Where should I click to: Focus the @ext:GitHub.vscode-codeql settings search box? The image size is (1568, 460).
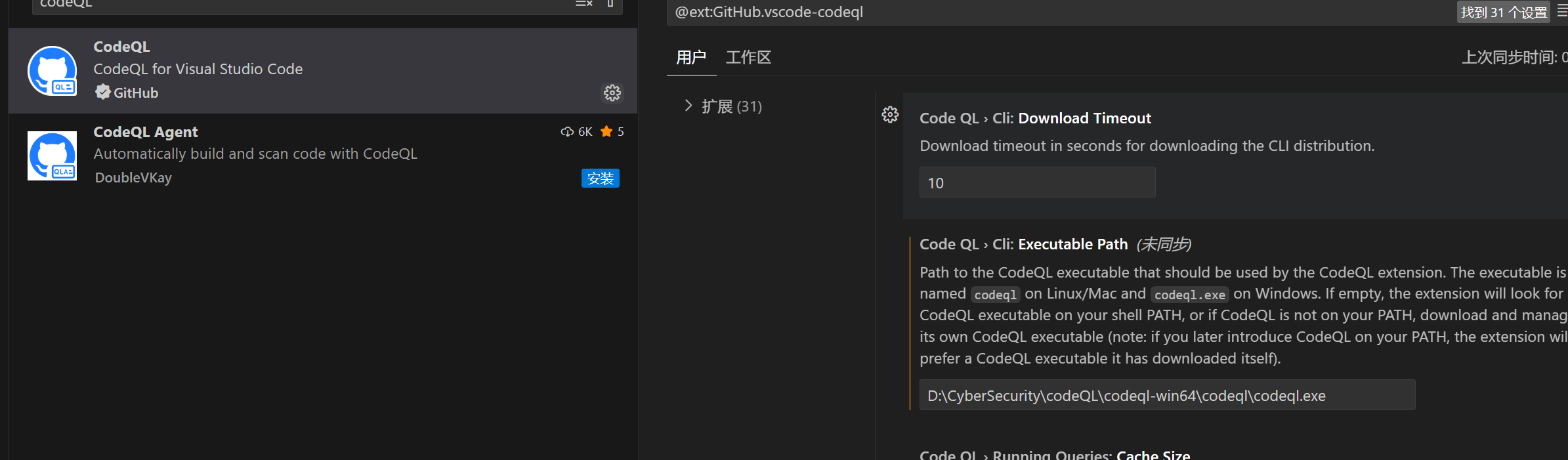[x=1050, y=12]
